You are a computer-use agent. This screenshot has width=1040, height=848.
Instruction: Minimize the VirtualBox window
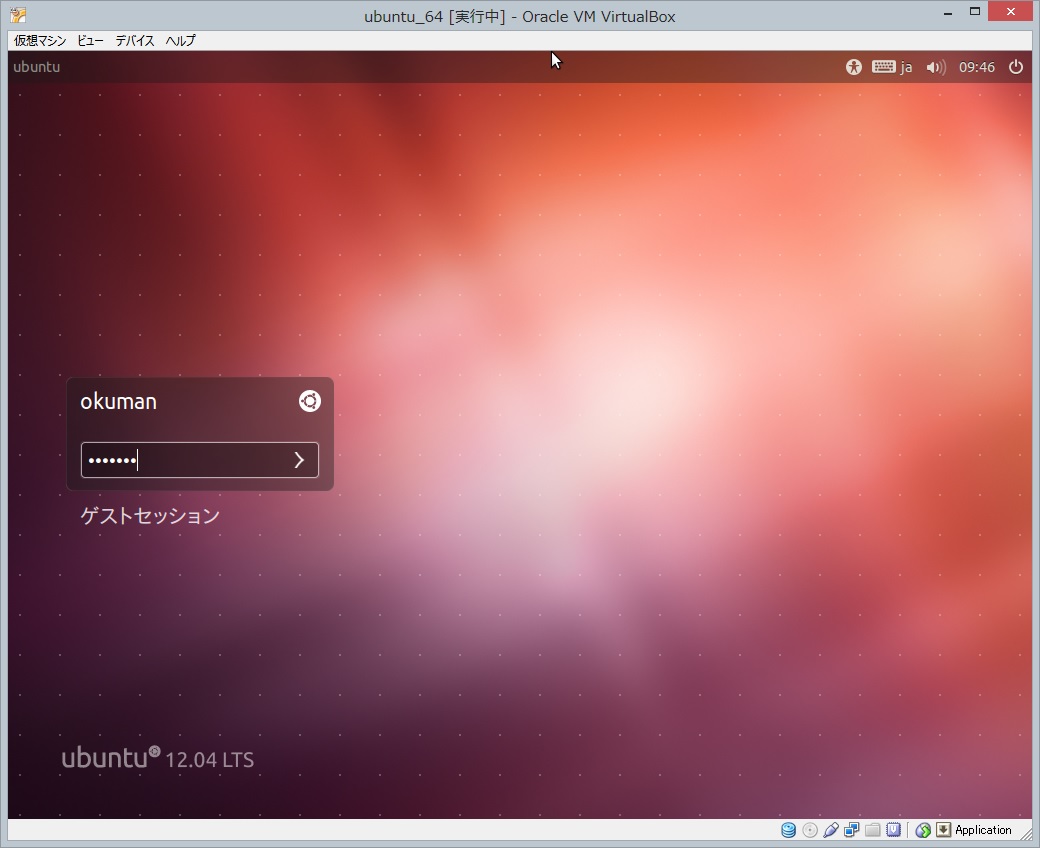tap(948, 12)
